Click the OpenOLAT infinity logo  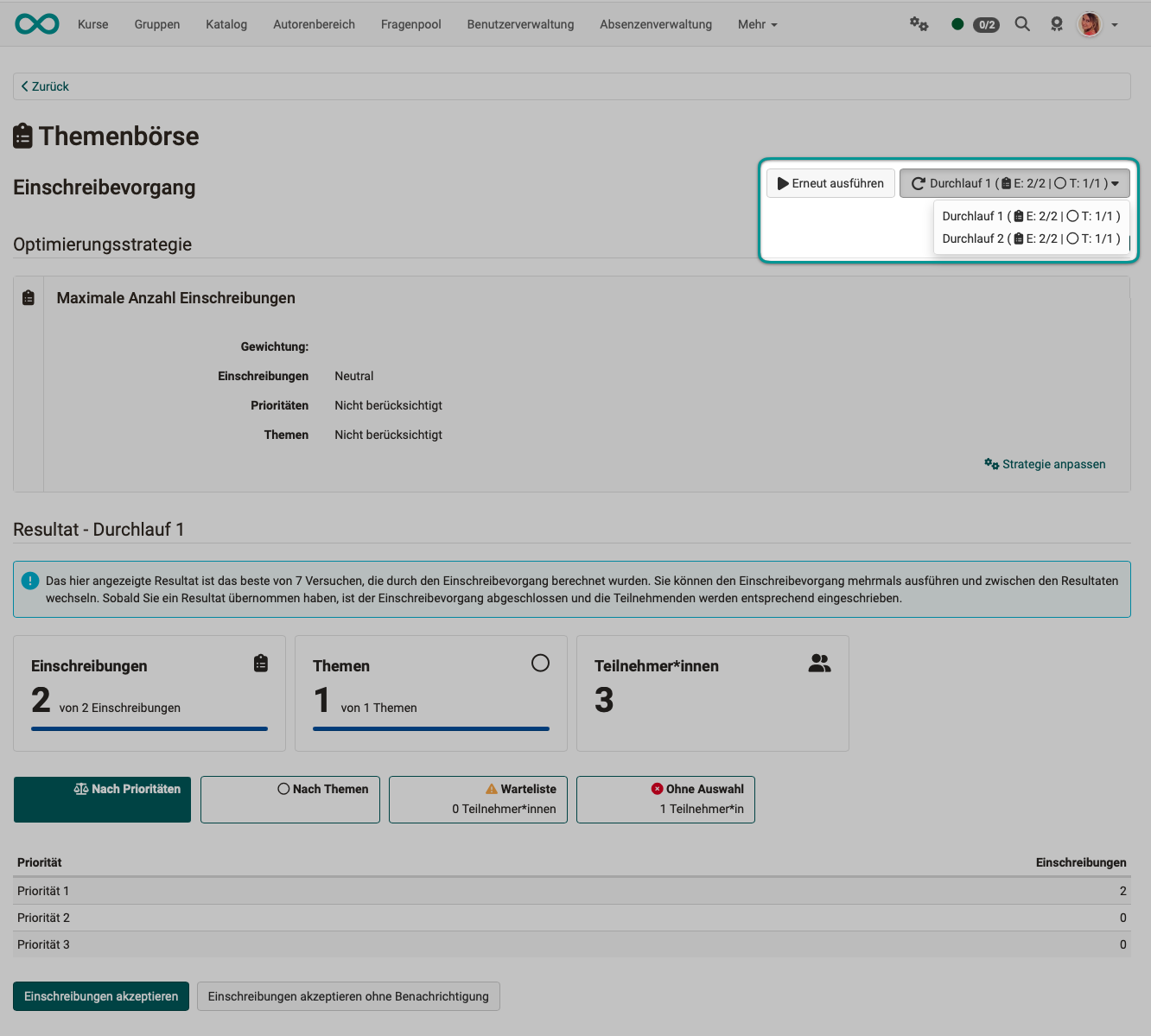(x=36, y=23)
